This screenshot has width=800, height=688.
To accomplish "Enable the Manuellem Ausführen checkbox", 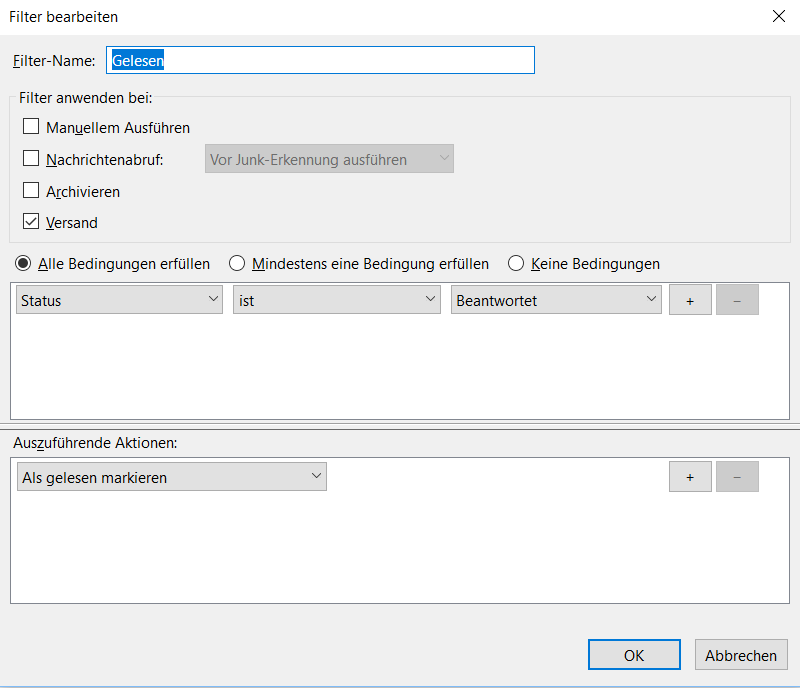I will pos(31,127).
